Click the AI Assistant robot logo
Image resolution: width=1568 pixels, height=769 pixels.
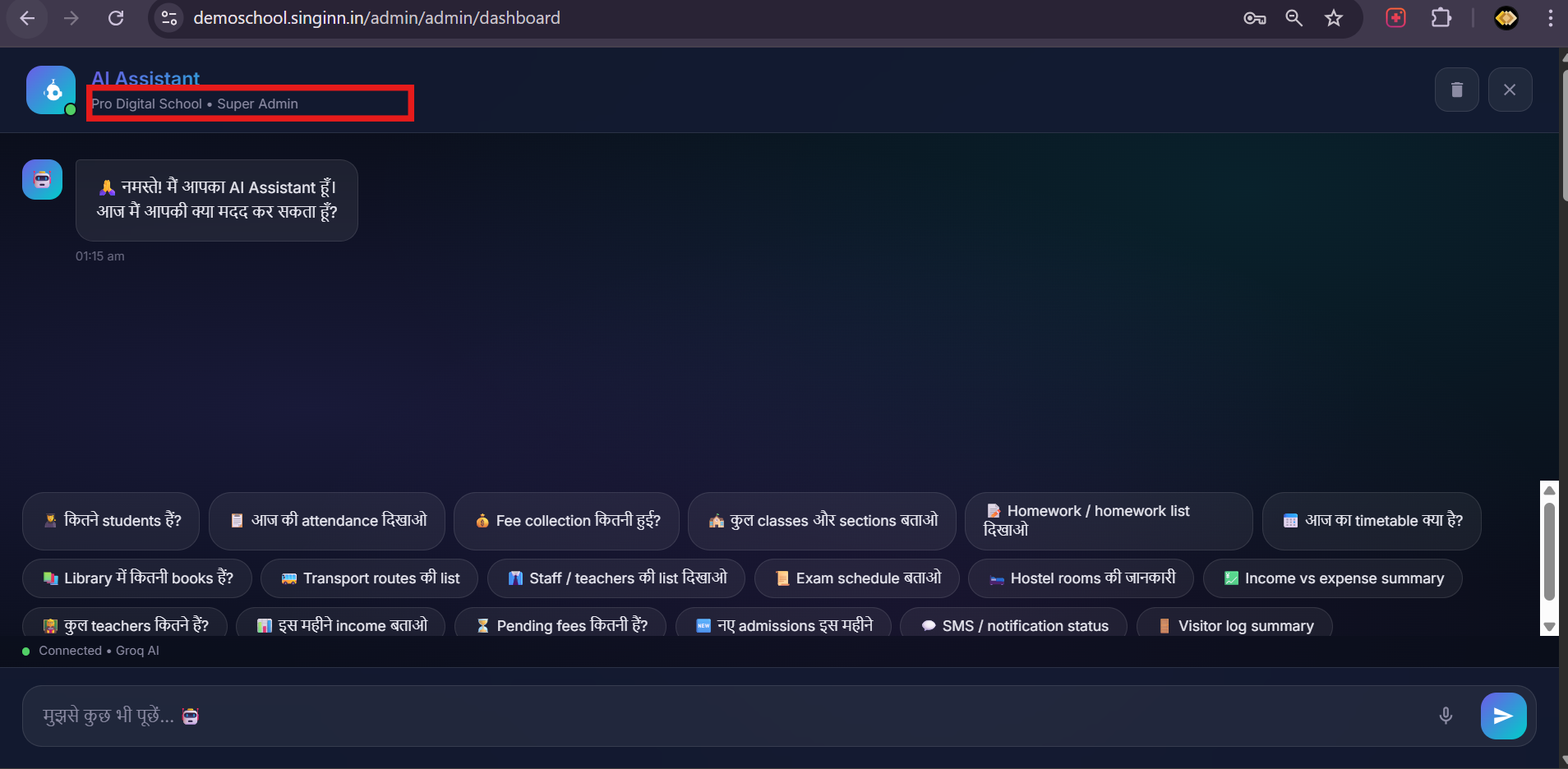[51, 90]
